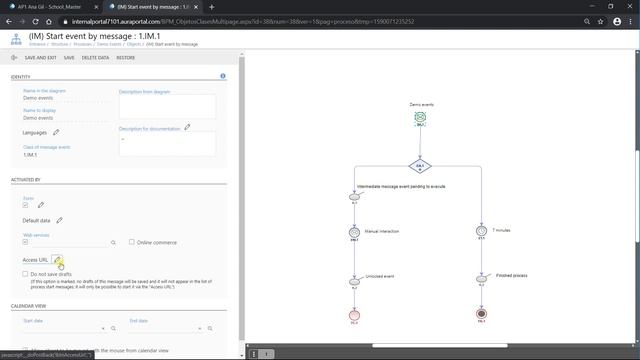Expand the Start date dropdown arrow
Screen dimensions: 640x360
[103, 329]
